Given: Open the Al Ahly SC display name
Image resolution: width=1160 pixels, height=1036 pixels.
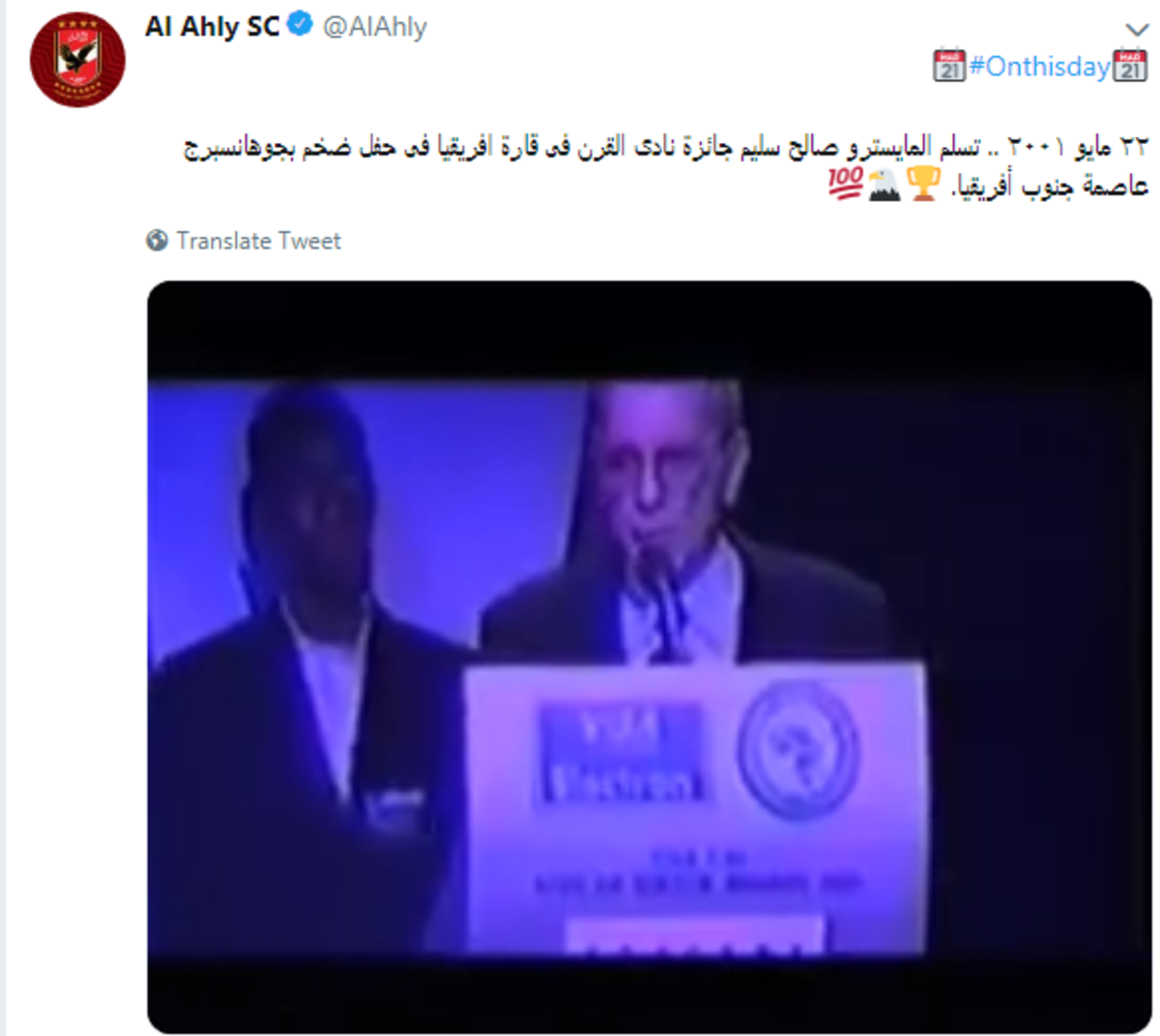Looking at the screenshot, I should point(212,26).
